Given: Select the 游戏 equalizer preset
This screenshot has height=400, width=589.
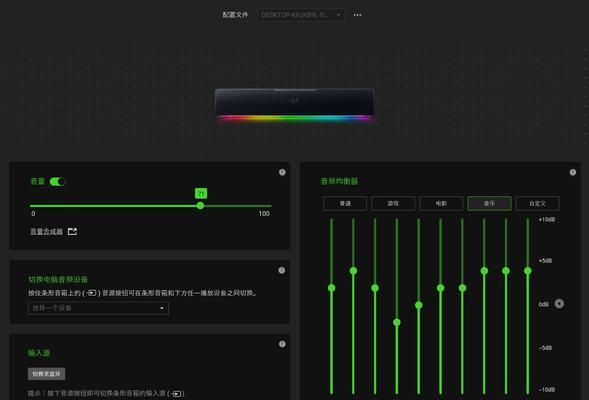Looking at the screenshot, I should coord(393,203).
